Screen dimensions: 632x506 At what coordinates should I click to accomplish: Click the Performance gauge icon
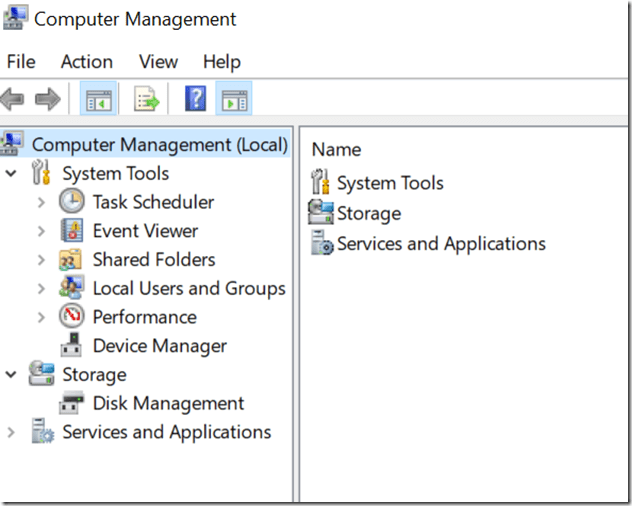[71, 317]
